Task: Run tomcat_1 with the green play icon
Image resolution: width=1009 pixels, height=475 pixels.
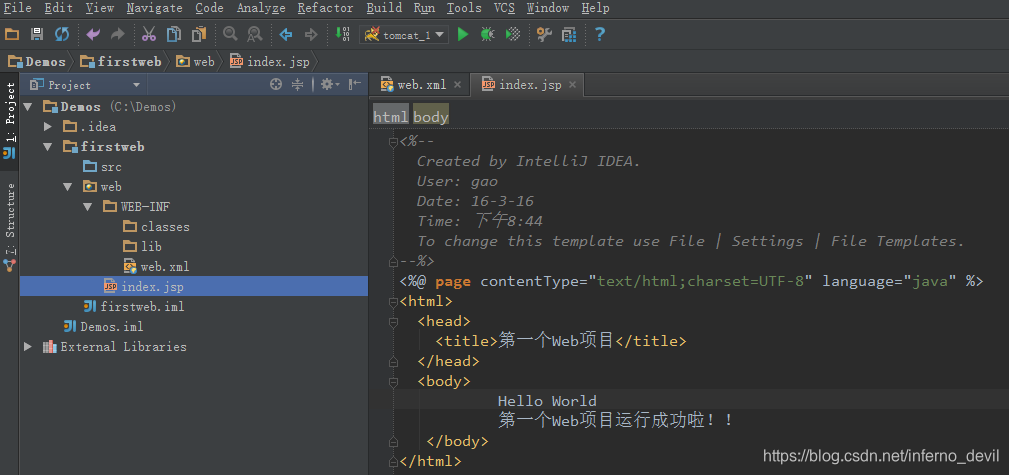Action: [x=463, y=35]
